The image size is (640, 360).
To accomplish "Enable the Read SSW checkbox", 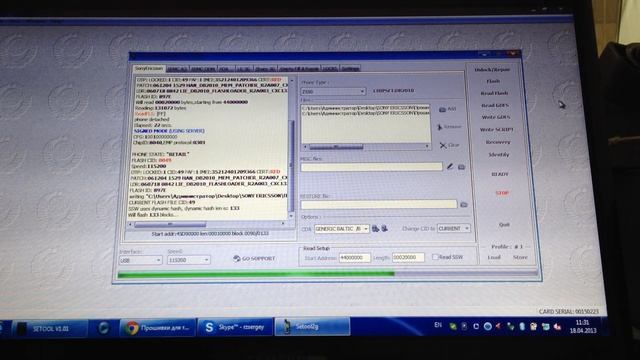I will [x=435, y=257].
